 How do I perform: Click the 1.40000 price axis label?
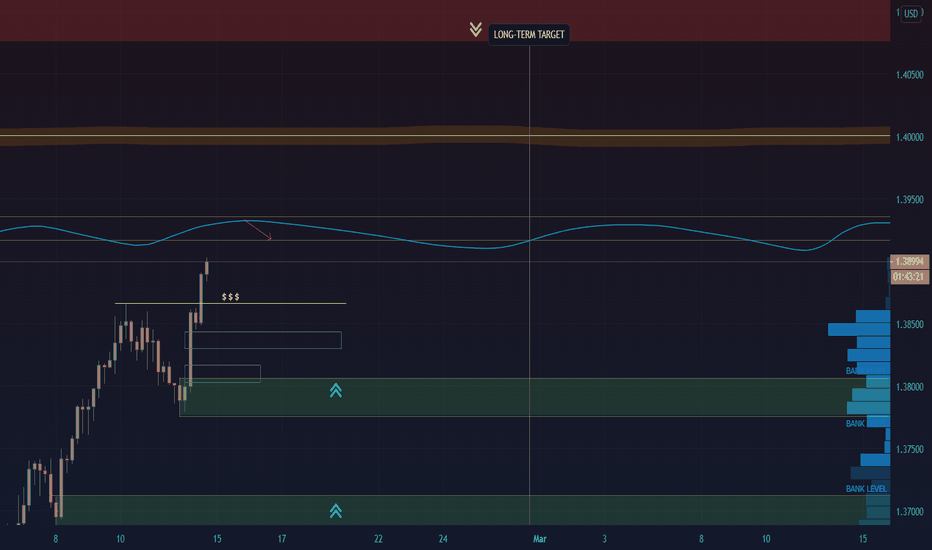point(909,137)
